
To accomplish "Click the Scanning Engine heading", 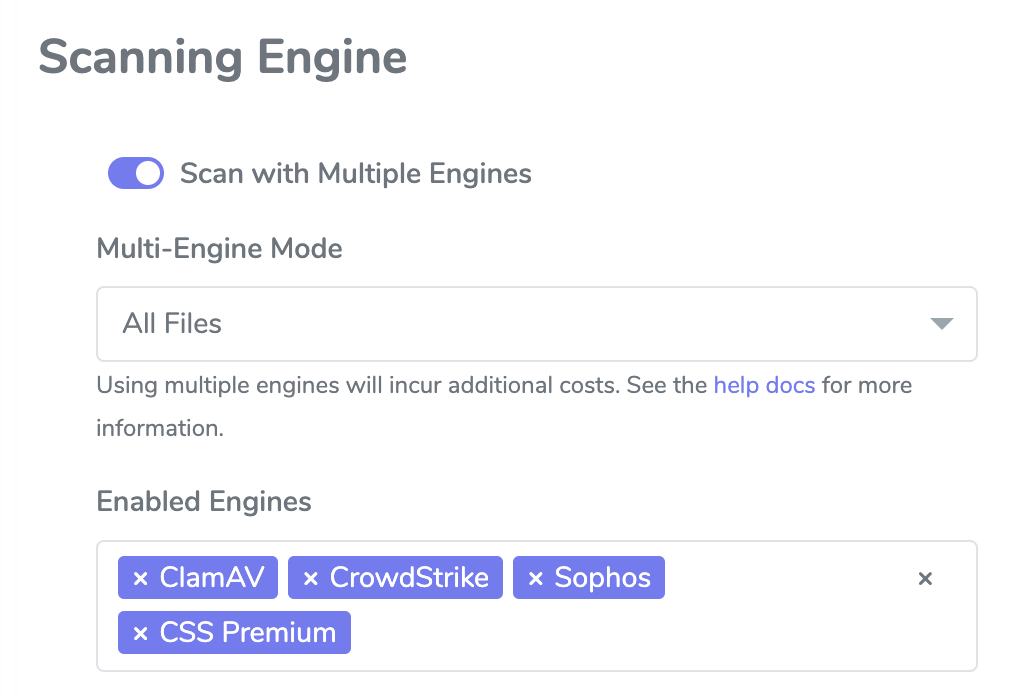I will [x=222, y=58].
